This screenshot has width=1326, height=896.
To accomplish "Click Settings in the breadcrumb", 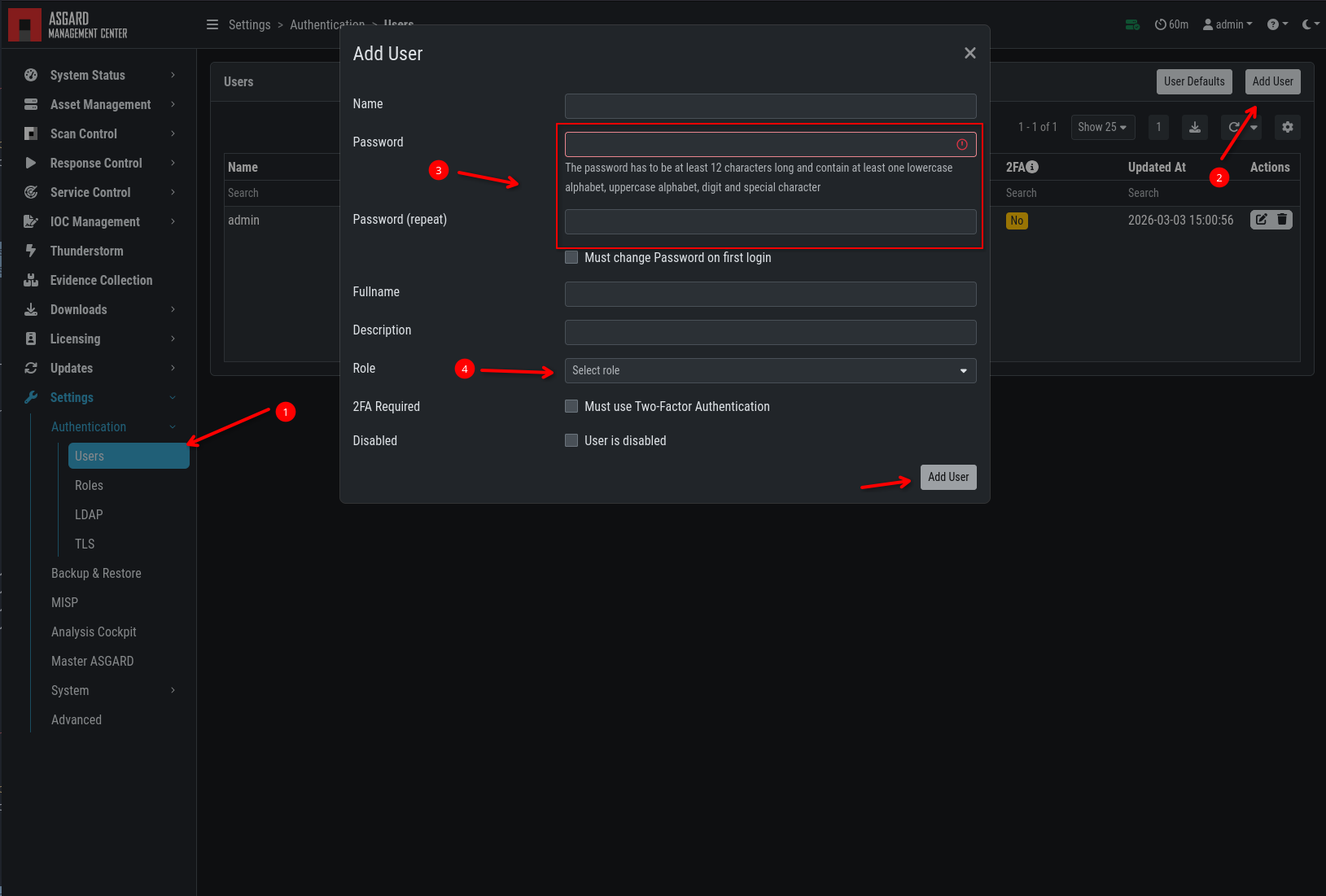I will (x=249, y=24).
